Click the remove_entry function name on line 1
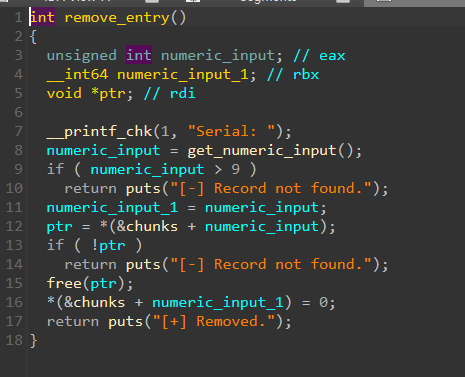The height and width of the screenshot is (377, 465). pyautogui.click(x=117, y=17)
